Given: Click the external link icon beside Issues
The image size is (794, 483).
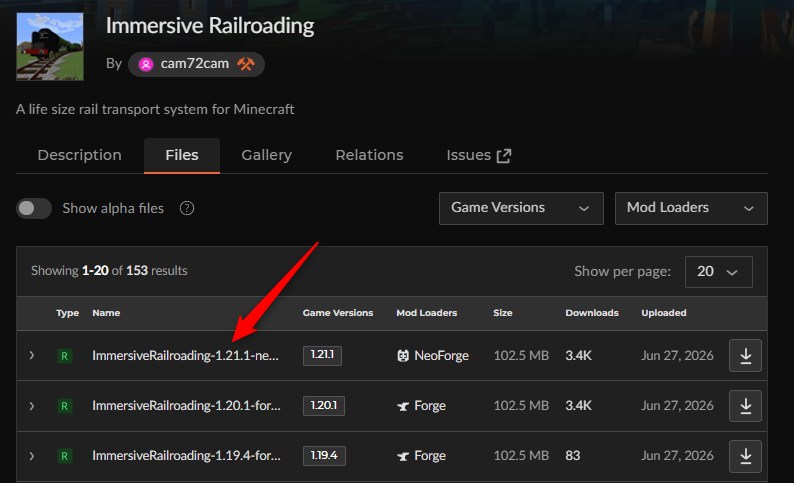Looking at the screenshot, I should (504, 156).
